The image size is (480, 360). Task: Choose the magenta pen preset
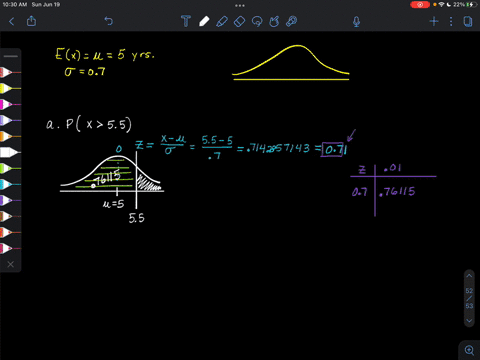[10, 104]
